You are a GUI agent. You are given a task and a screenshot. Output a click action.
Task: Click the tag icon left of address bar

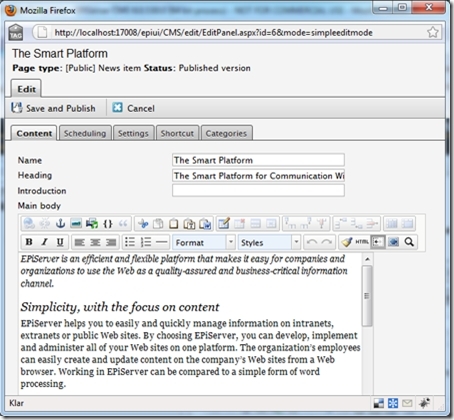(x=16, y=32)
